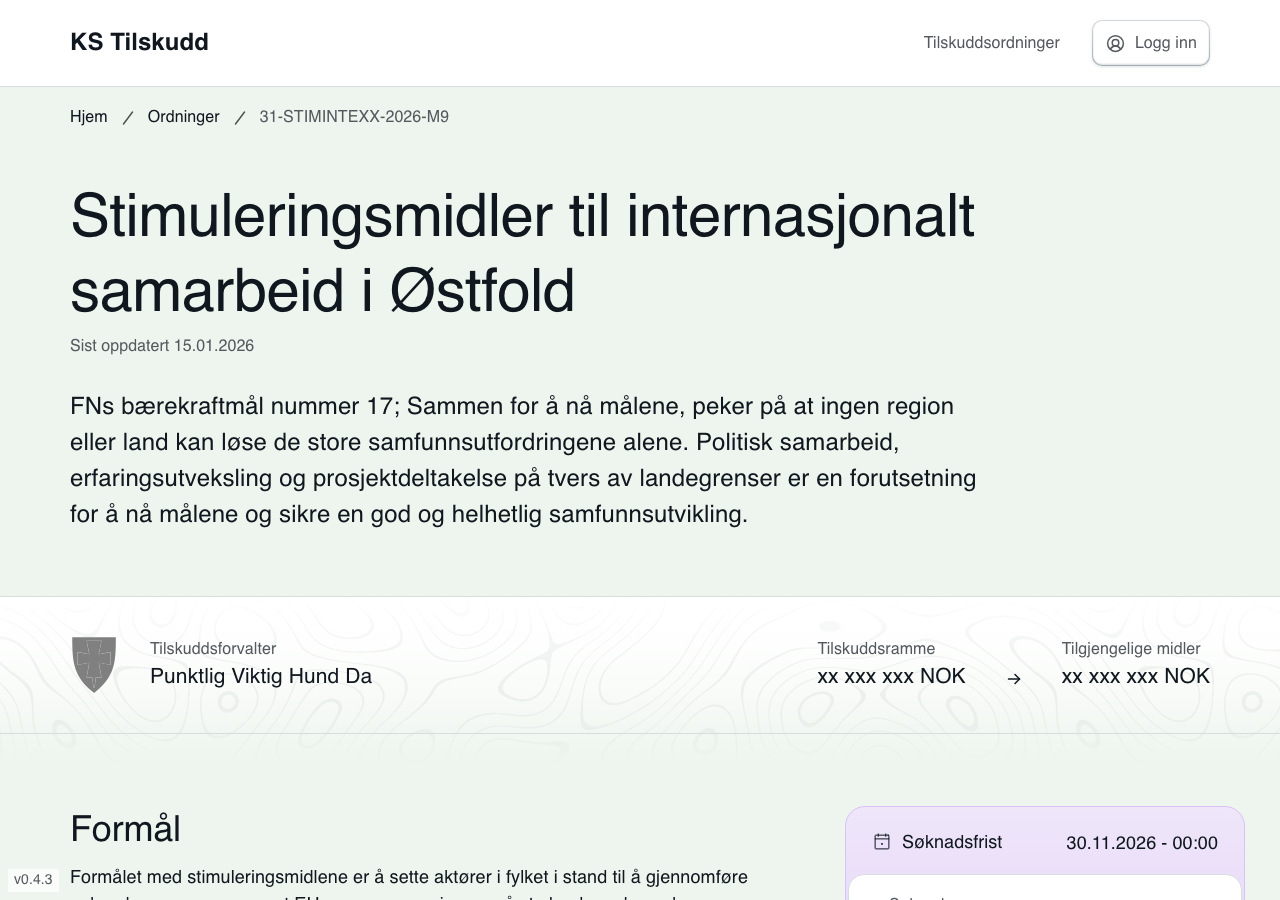
Task: Click the v0.4.3 version badge
Action: [x=33, y=880]
